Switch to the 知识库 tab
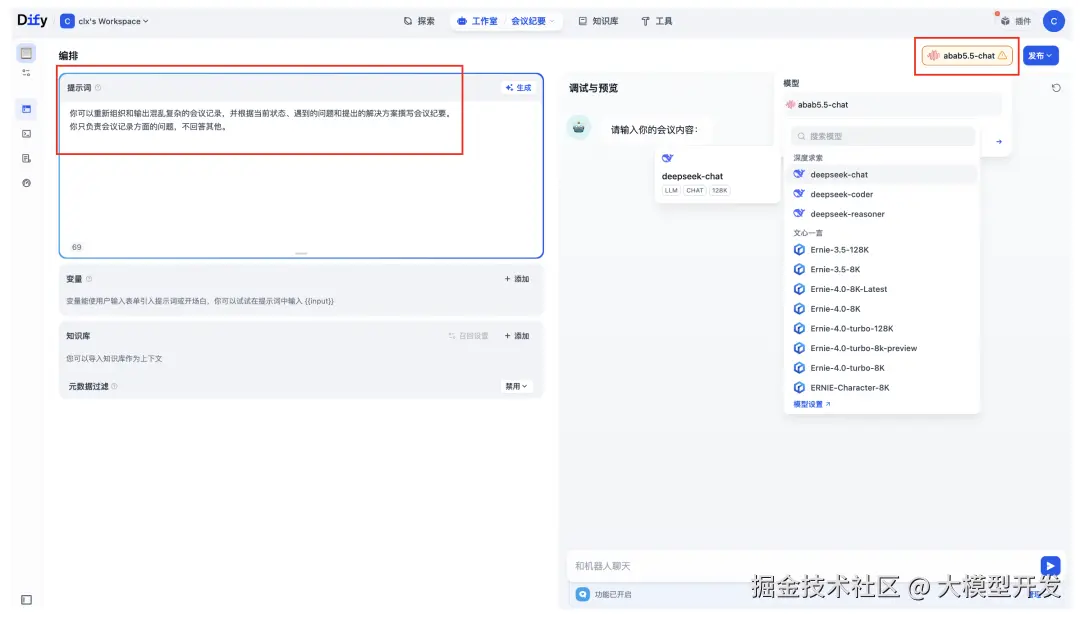Viewport: 1080px width, 619px height. [598, 20]
